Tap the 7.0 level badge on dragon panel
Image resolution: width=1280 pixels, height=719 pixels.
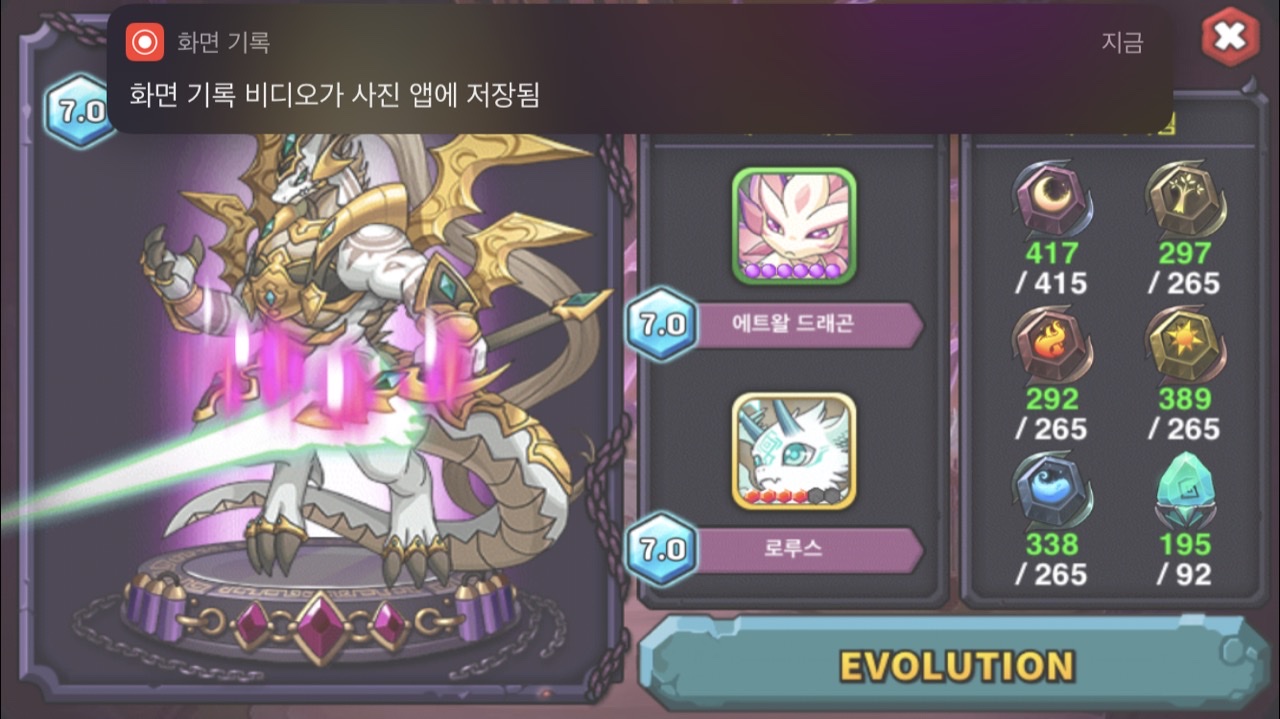click(x=78, y=111)
